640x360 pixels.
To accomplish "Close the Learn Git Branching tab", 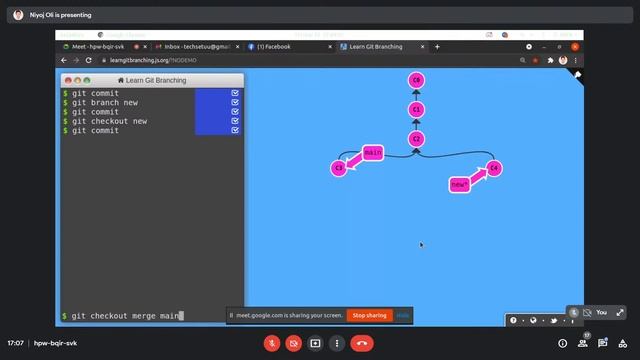I will pos(422,47).
